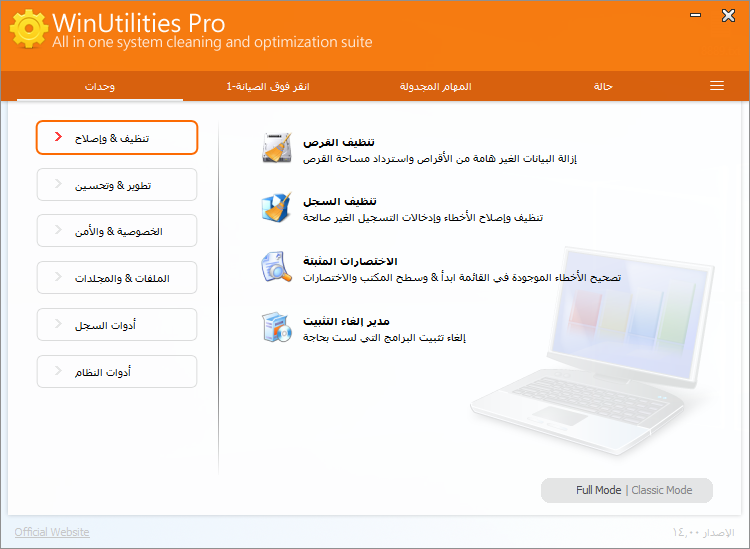Click the chevron beside تطوير & وتحسين
Viewport: 750px width, 549px height.
(x=58, y=184)
